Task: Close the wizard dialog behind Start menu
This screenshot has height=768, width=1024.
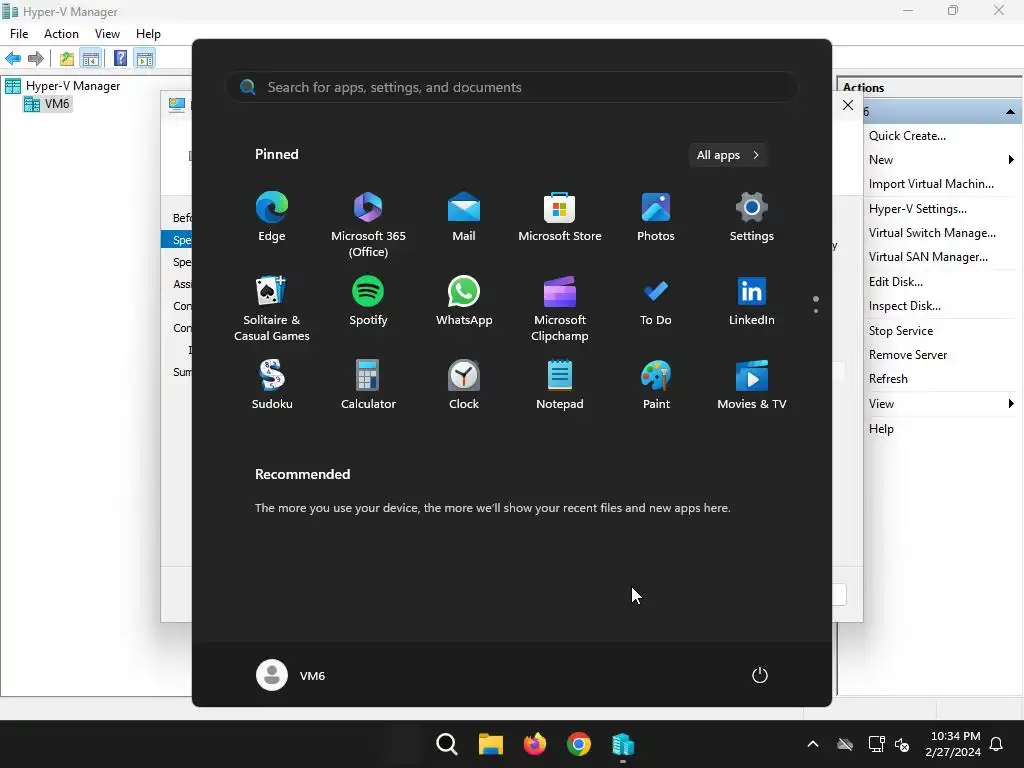Action: point(848,105)
